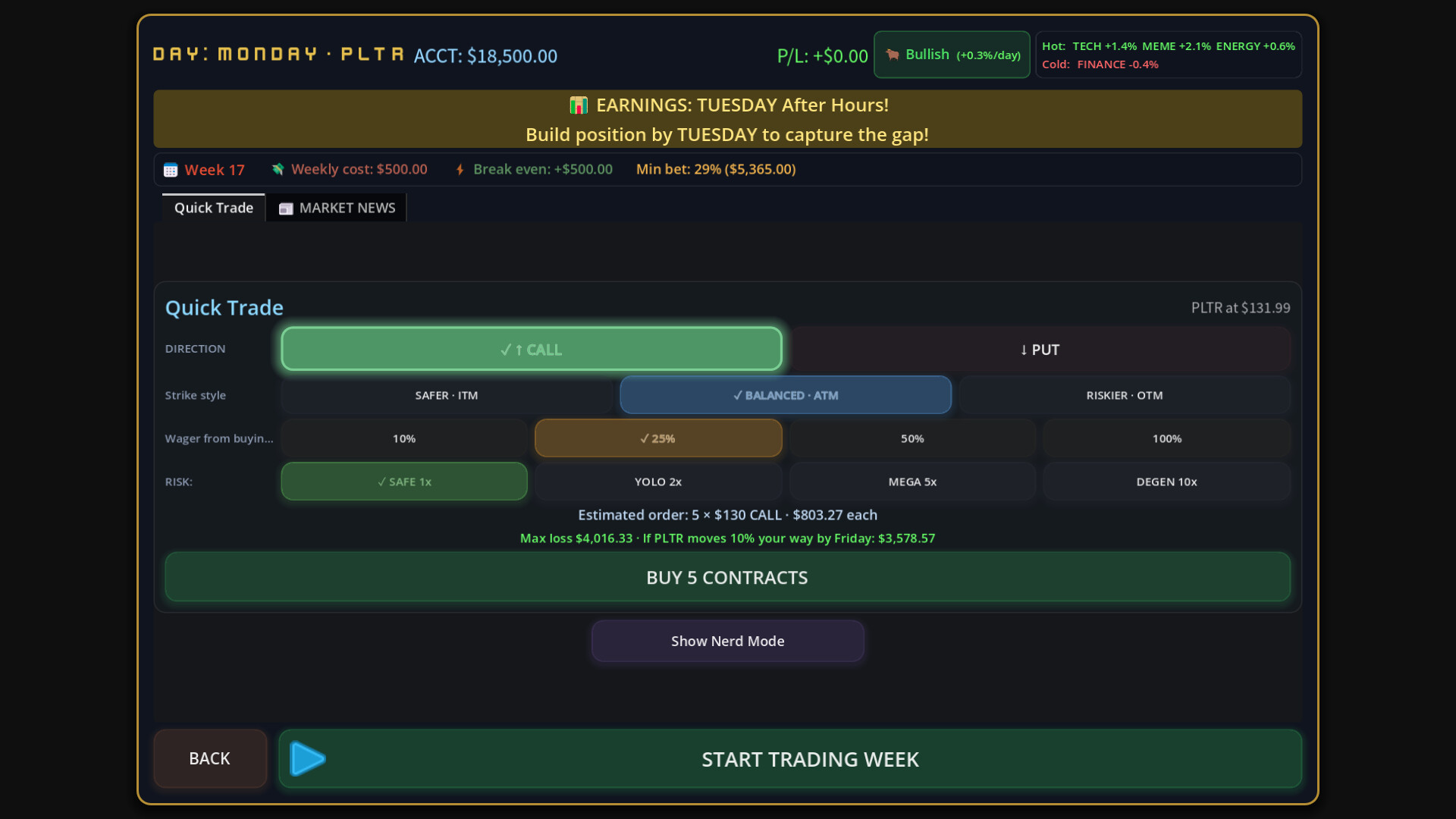Click Min bet: 29% ($5,365.00) text
Screen dimensions: 1456x819
[x=716, y=169]
